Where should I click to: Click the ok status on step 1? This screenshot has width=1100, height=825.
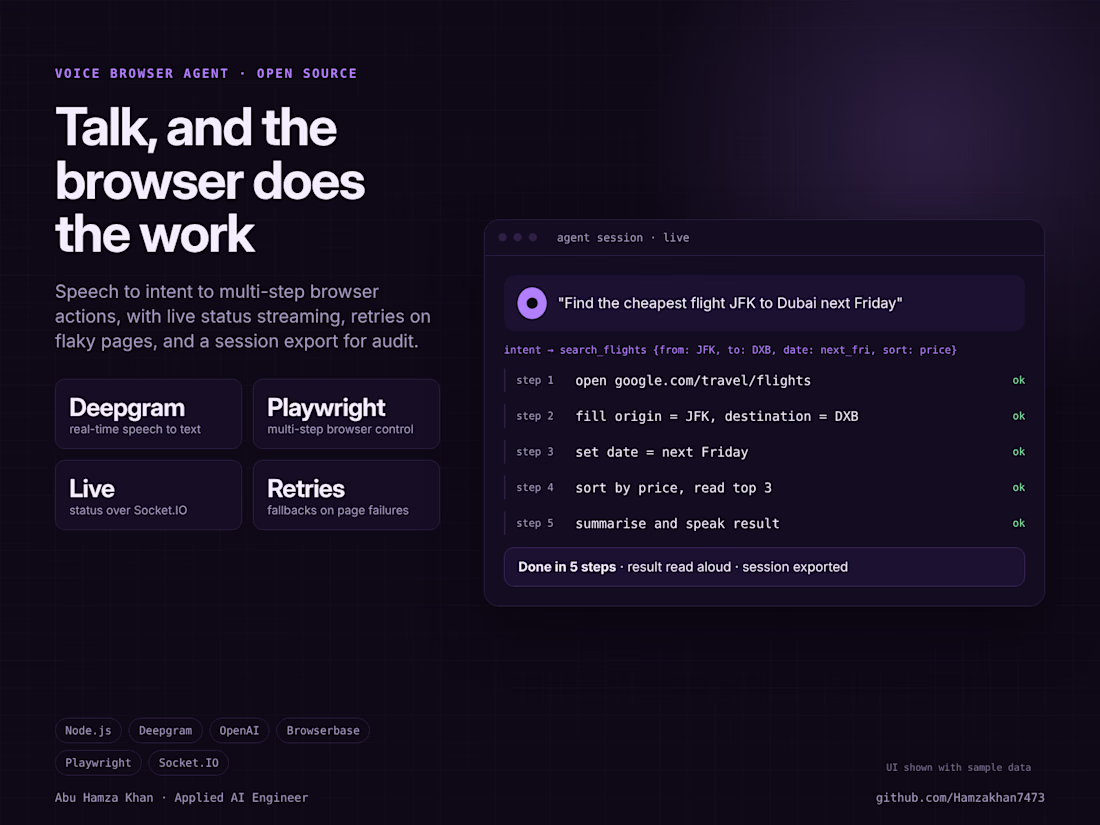pos(1019,380)
